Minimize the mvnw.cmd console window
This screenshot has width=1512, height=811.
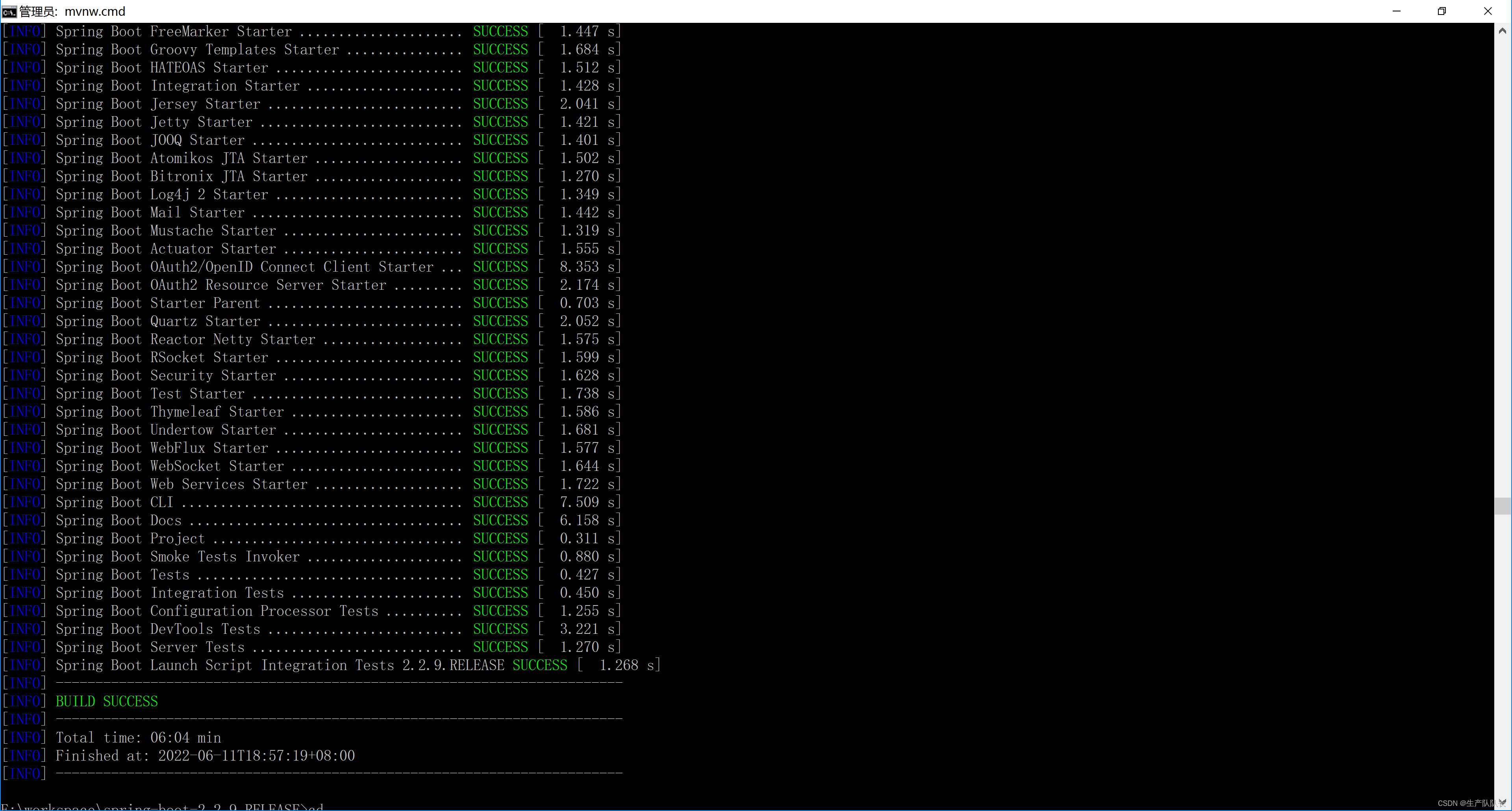(1396, 11)
